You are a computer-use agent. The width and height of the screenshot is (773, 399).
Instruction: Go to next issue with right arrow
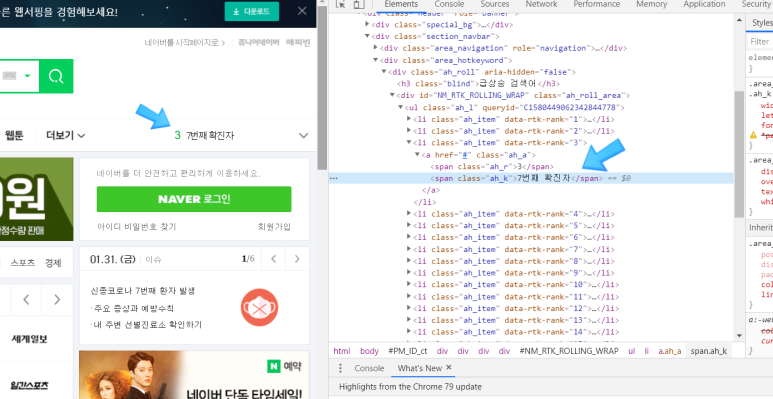pos(297,259)
